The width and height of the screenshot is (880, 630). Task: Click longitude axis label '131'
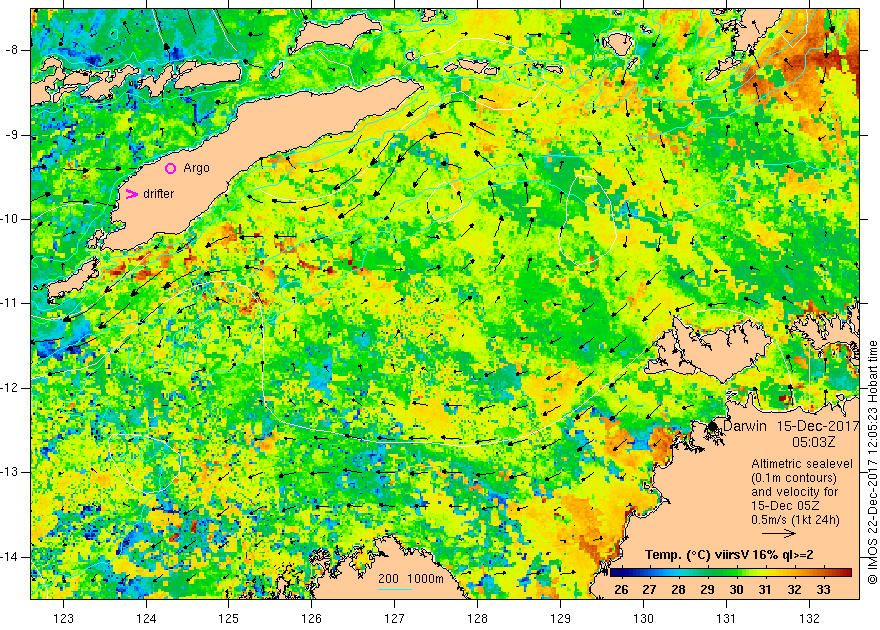(726, 618)
